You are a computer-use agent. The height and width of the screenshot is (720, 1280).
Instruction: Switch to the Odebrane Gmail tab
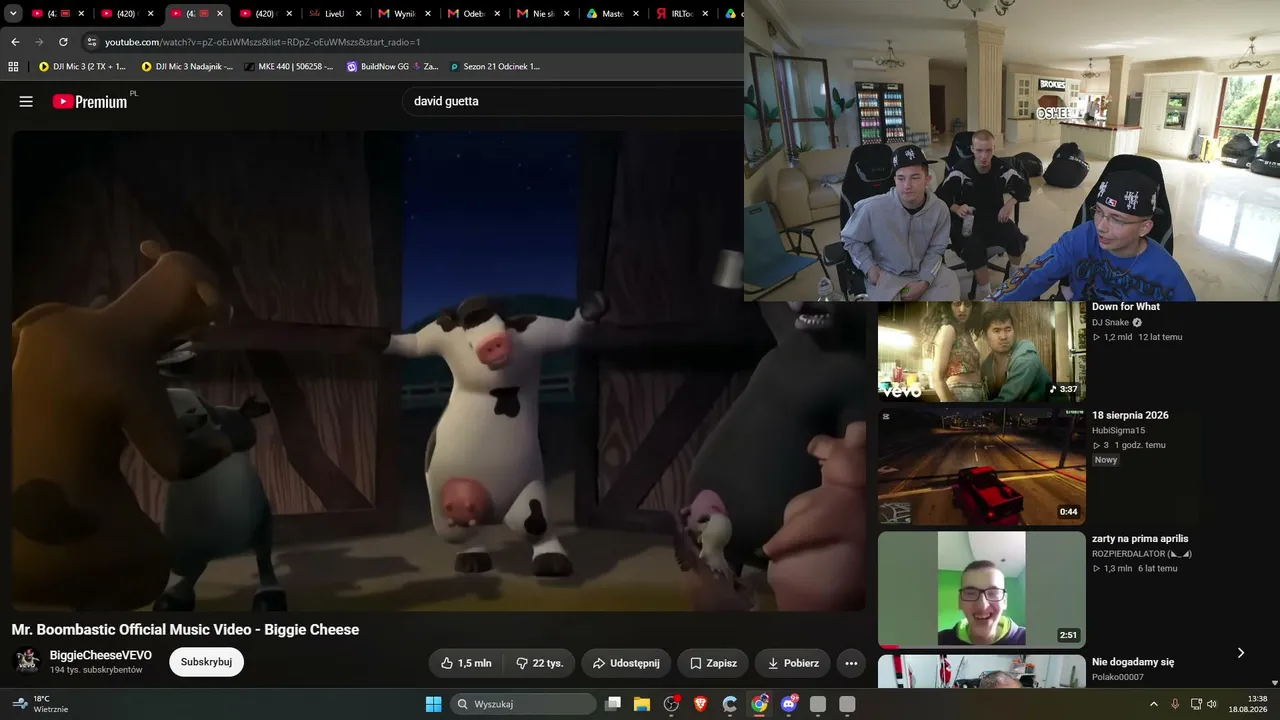pos(473,14)
